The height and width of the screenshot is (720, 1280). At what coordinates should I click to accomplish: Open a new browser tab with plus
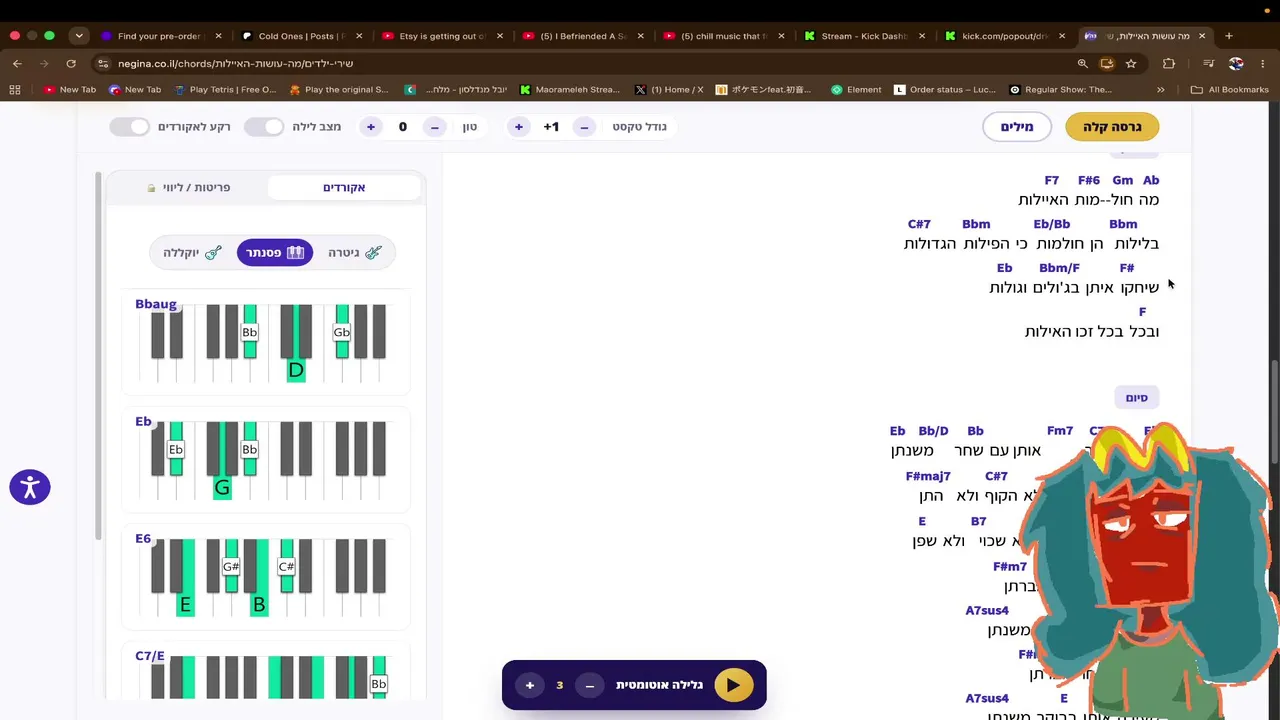click(1229, 36)
